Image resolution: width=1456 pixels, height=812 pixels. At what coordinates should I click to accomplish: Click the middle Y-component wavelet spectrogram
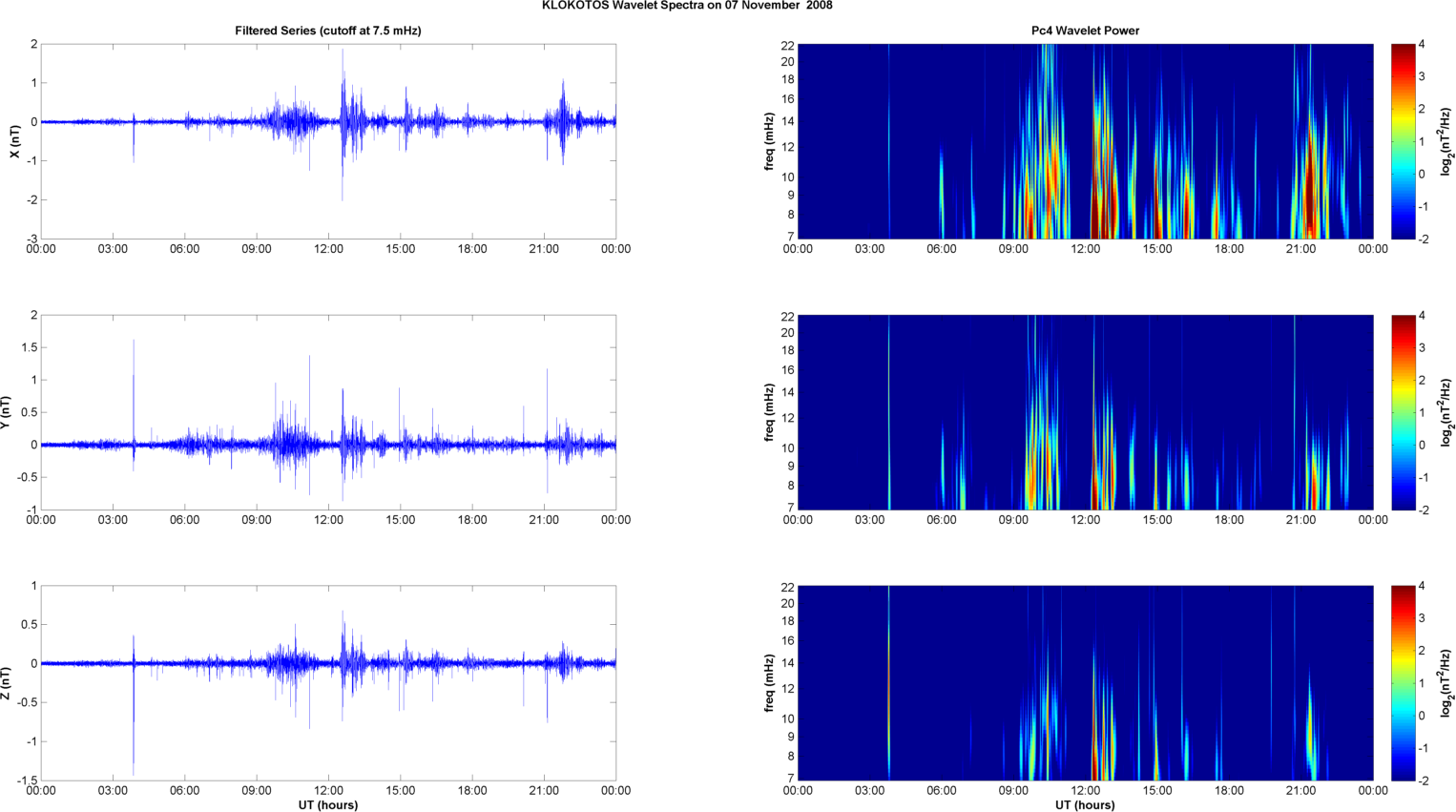1085,412
